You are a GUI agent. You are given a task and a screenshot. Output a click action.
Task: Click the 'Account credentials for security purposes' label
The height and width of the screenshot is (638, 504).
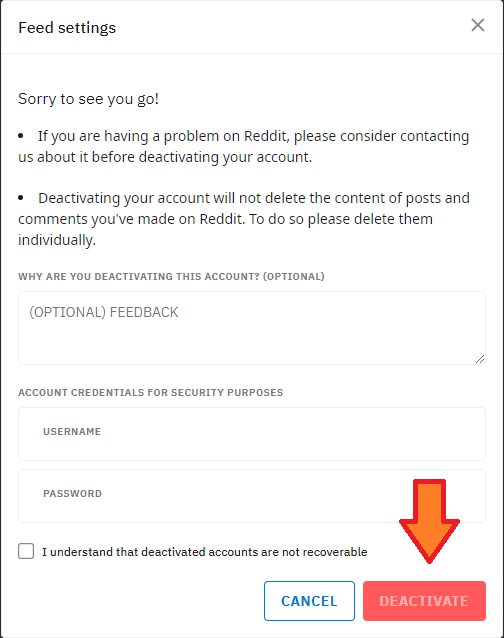point(151,393)
